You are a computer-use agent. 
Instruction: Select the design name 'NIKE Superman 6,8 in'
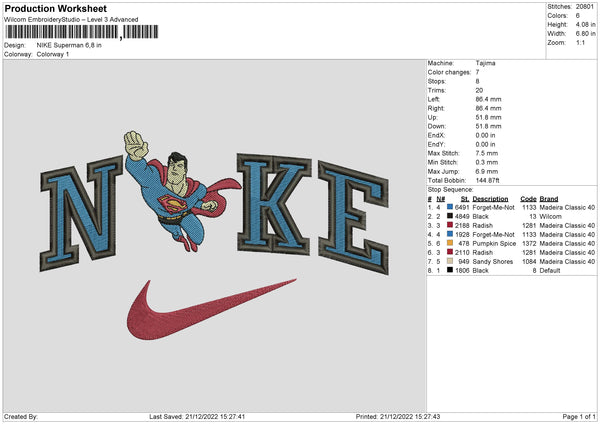pos(69,45)
